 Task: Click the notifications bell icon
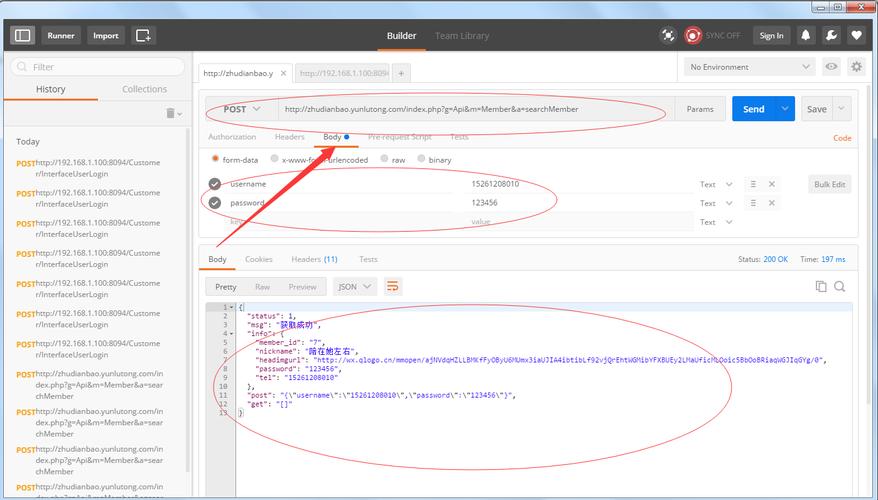806,35
